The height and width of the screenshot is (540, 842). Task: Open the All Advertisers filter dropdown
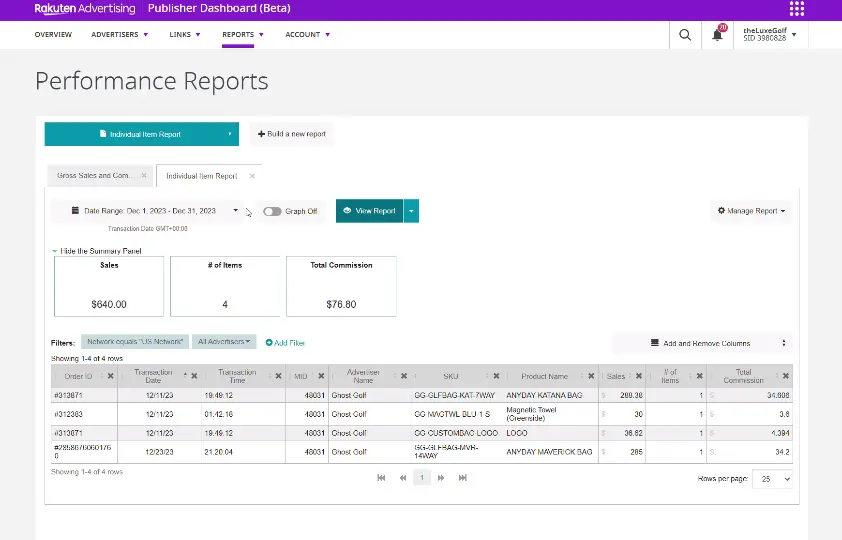(x=224, y=342)
